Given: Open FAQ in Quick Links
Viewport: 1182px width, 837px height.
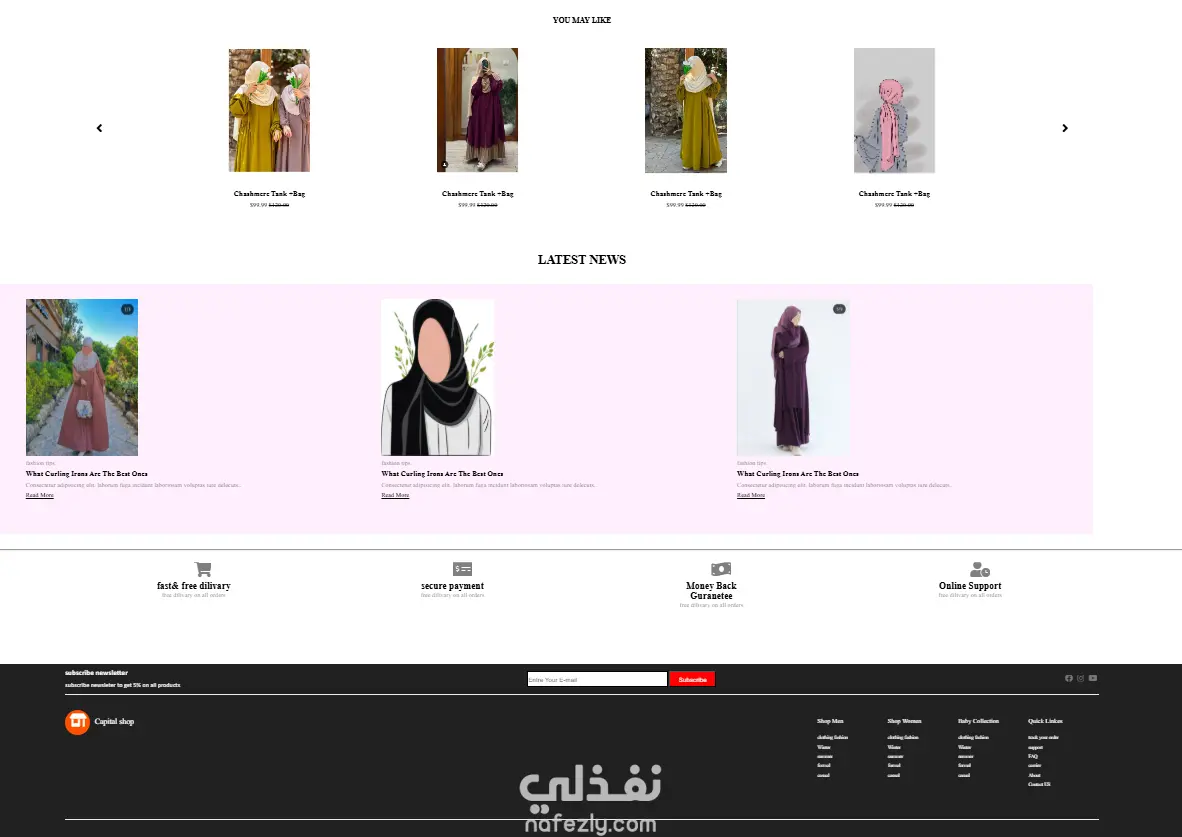Looking at the screenshot, I should (x=1033, y=756).
